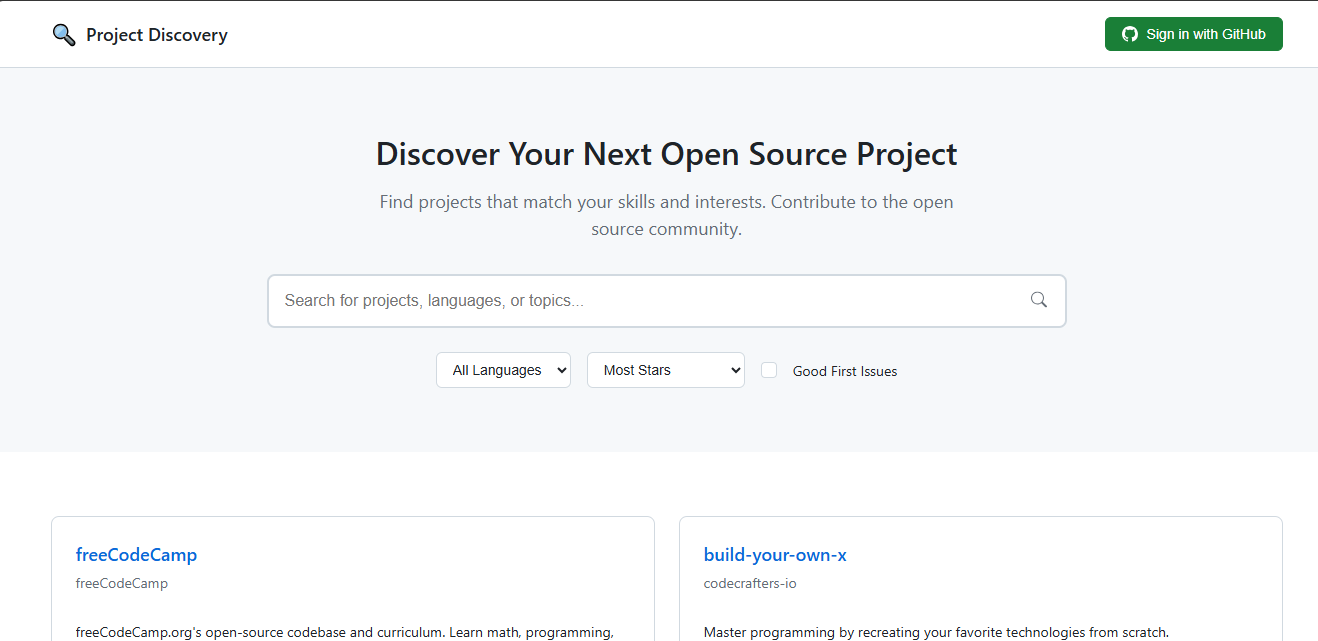The image size is (1318, 641).
Task: Focus the project search input field
Action: tap(667, 301)
